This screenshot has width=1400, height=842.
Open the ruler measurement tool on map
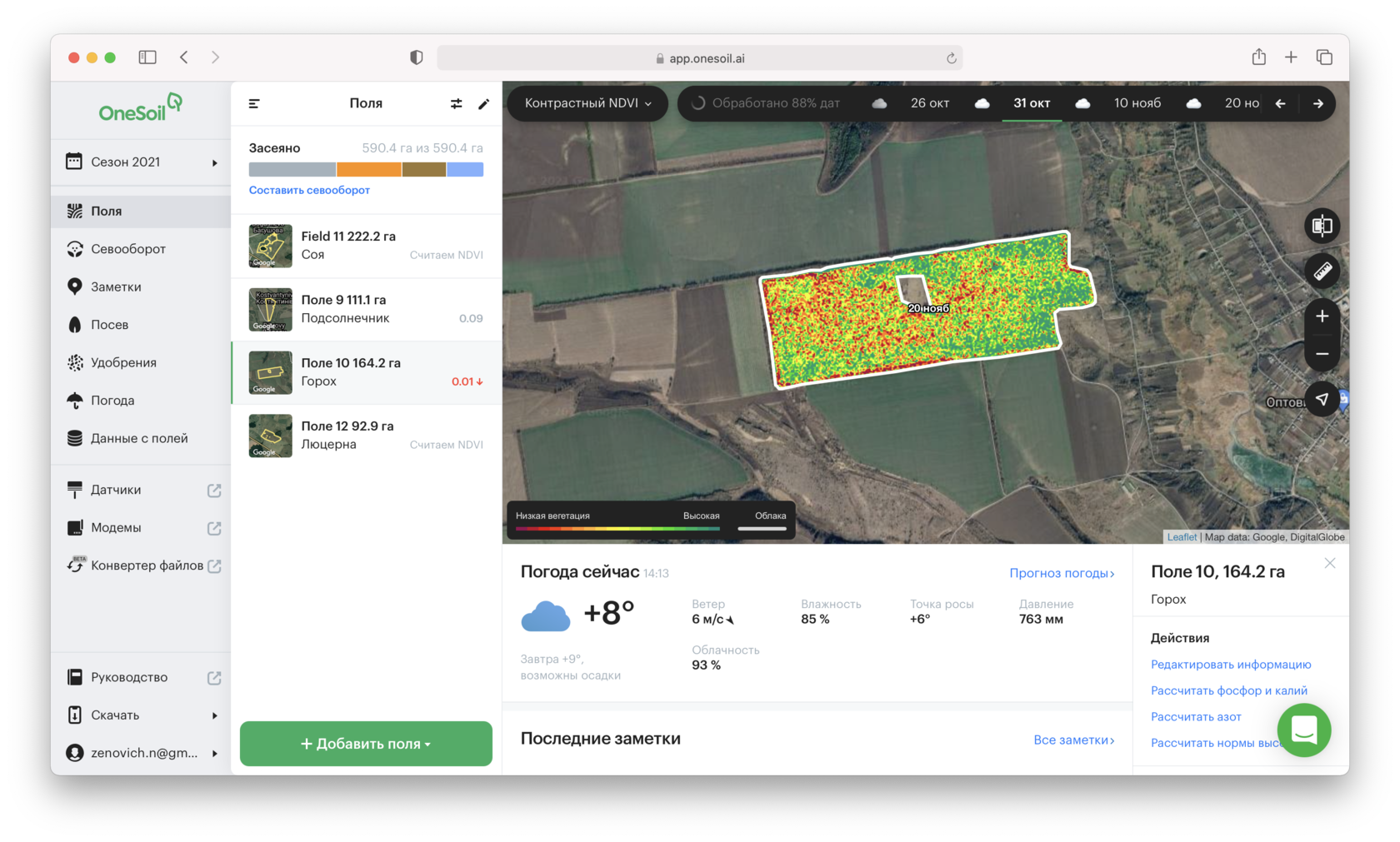(1322, 271)
